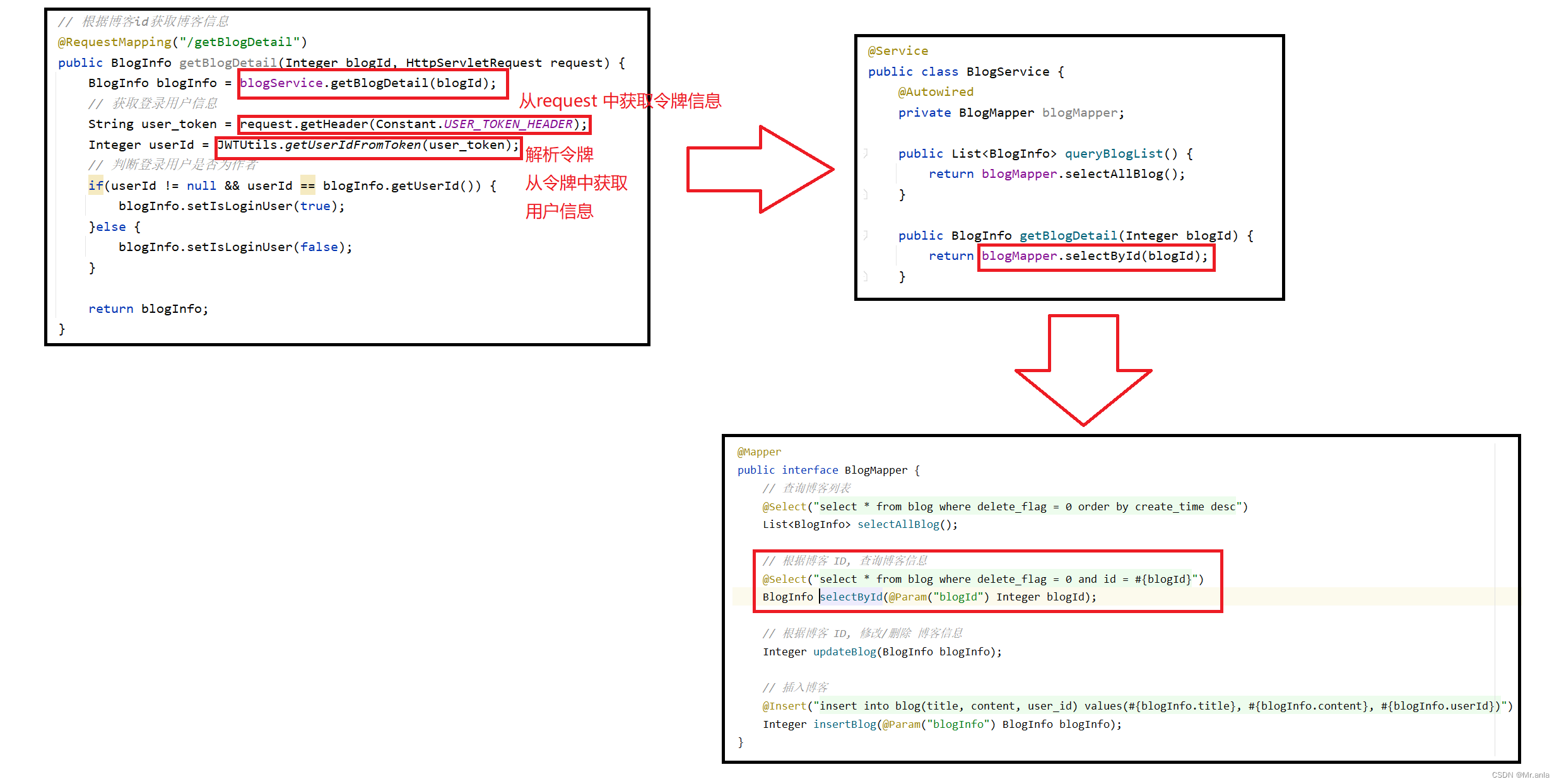Click blogInfo.setIsLoginUser(true) statement

pos(232,206)
